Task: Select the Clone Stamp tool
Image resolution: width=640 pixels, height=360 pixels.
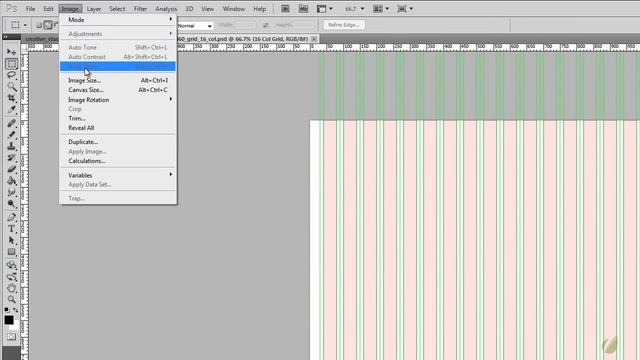Action: pos(11,146)
